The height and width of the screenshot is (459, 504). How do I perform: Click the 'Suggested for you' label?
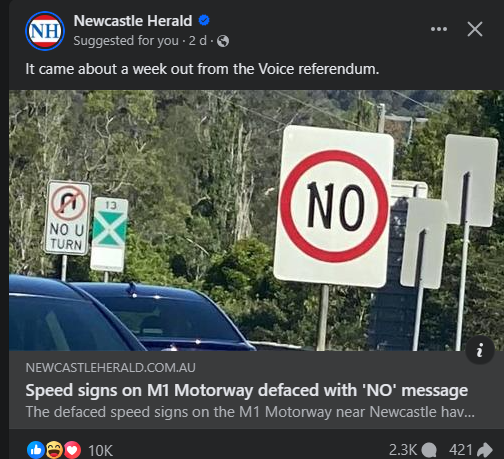[126, 41]
